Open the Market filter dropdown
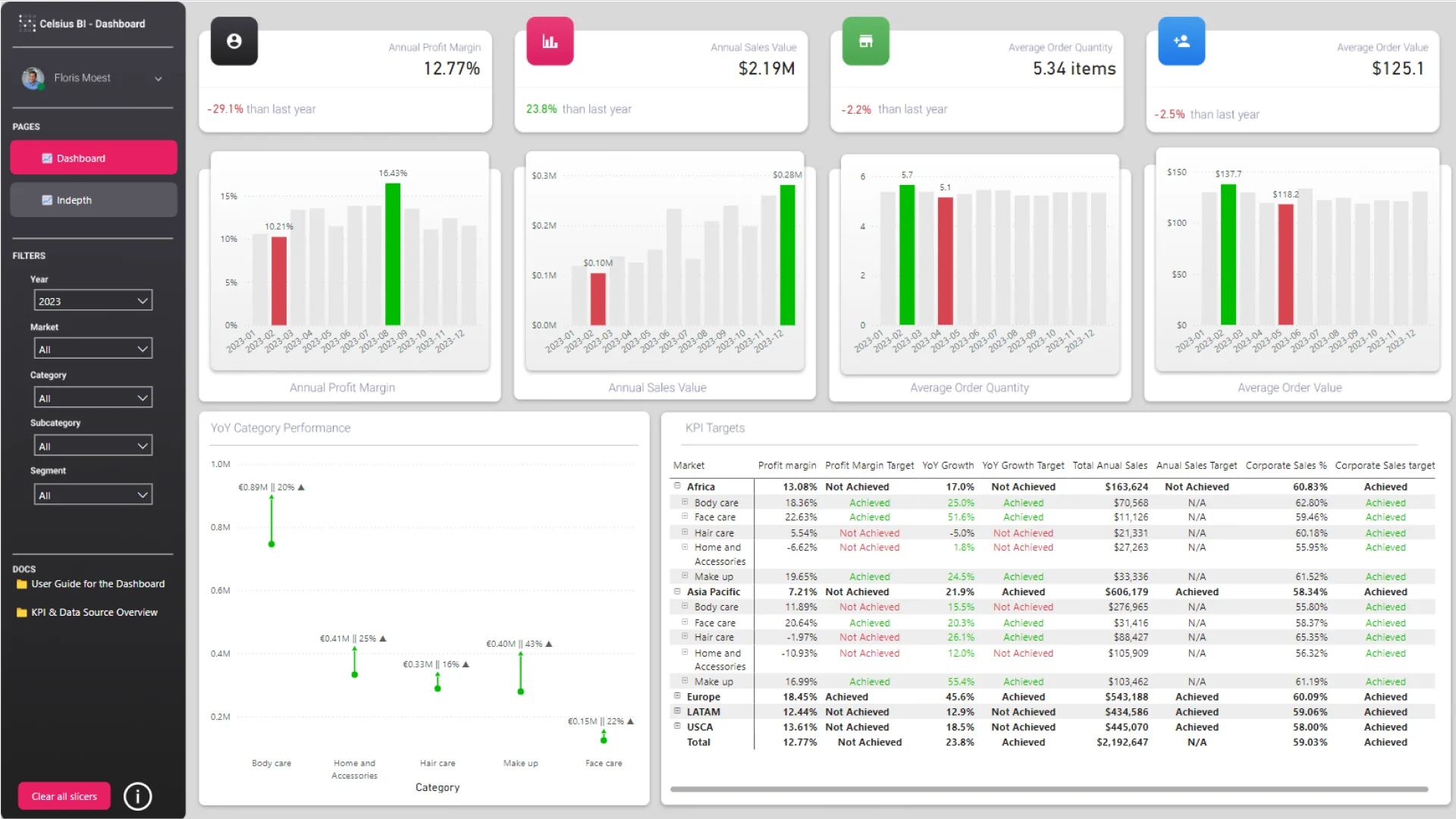Screen dimensions: 1456x819 (93, 349)
